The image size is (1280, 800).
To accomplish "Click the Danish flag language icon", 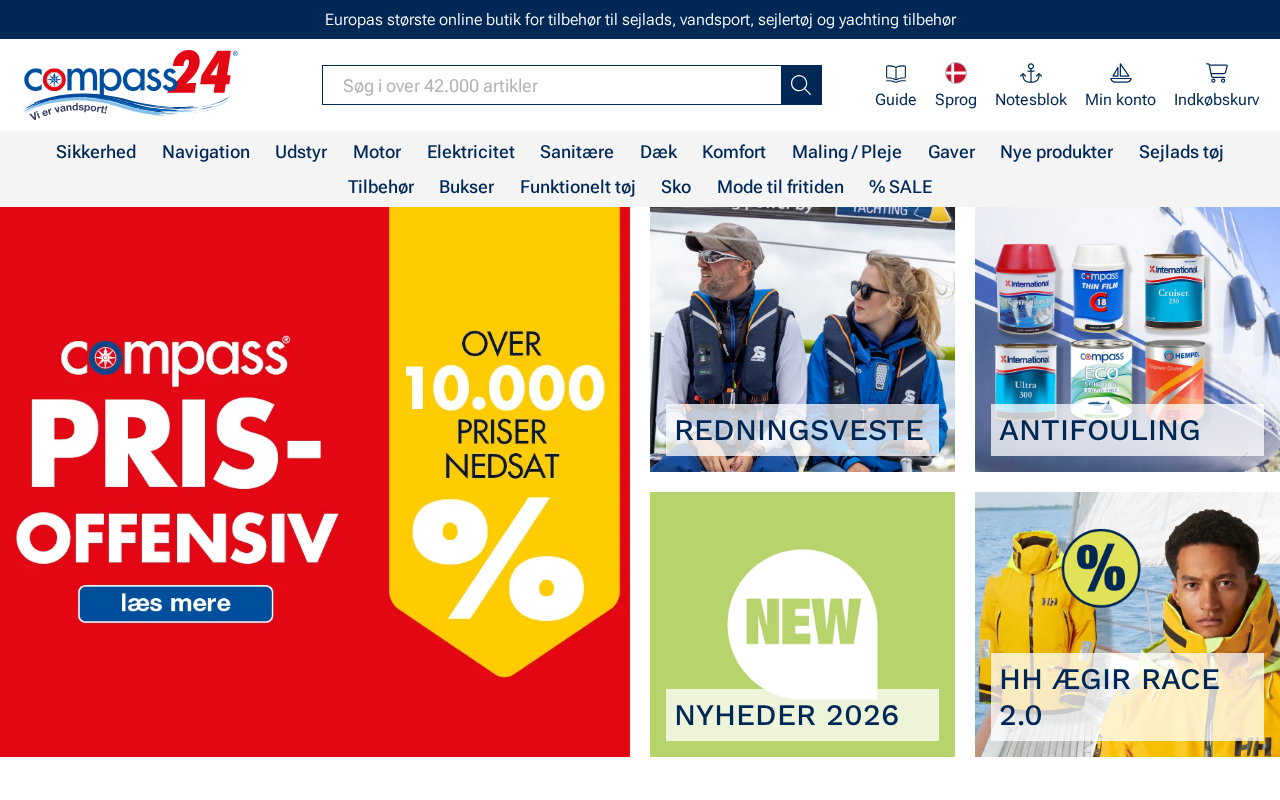I will coord(956,73).
